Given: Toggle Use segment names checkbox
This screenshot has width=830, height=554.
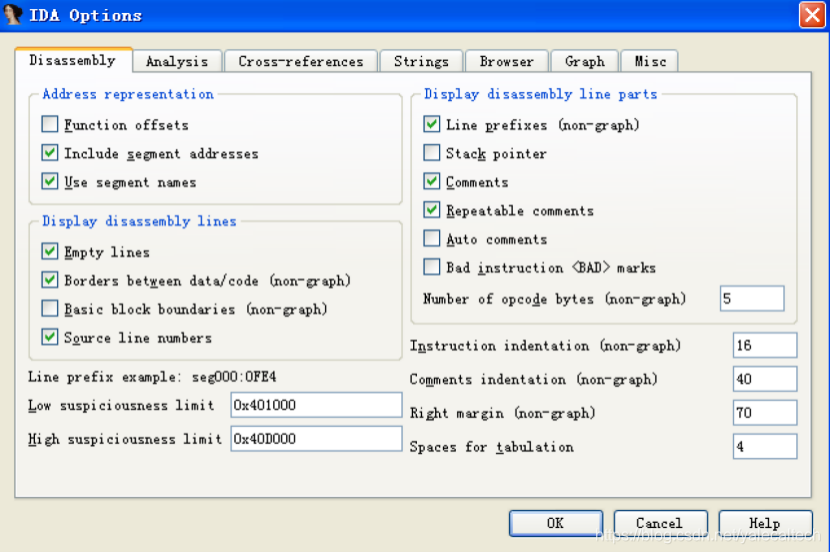Looking at the screenshot, I should click(50, 181).
